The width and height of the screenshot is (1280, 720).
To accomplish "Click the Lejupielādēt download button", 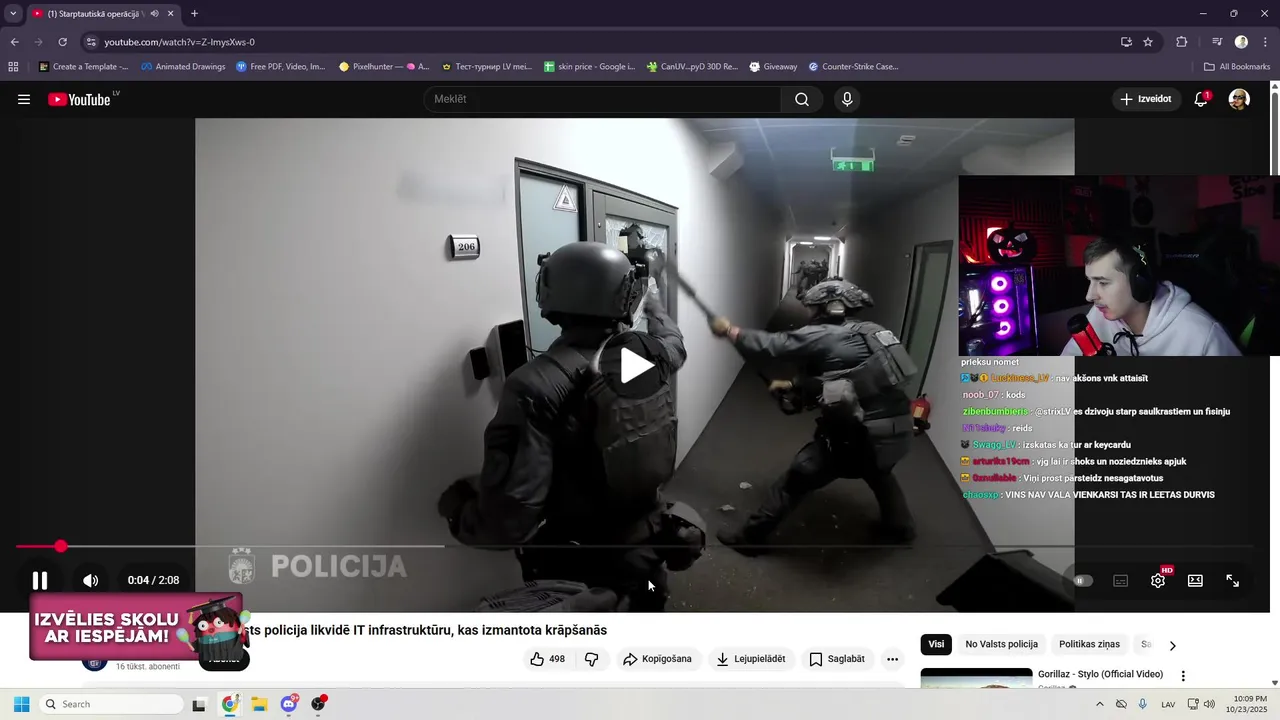I will [751, 659].
